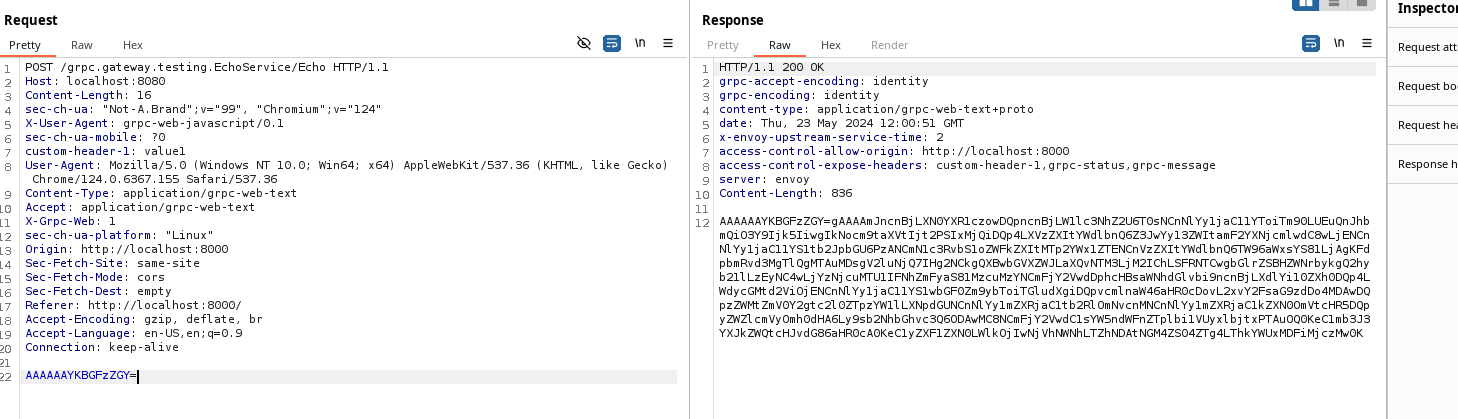The image size is (1458, 419).
Task: Click the X-Grpc-Web: 1 header
Action: [x=70, y=222]
